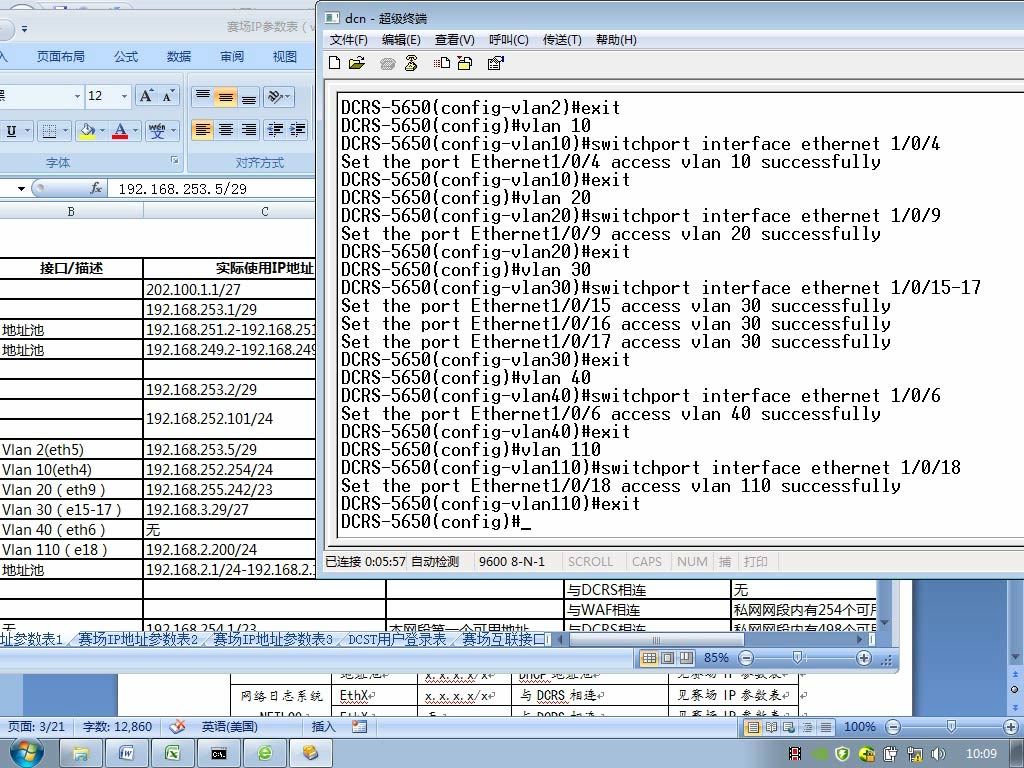Click the Disconnect phone icon in HyperTerminal

coord(411,63)
